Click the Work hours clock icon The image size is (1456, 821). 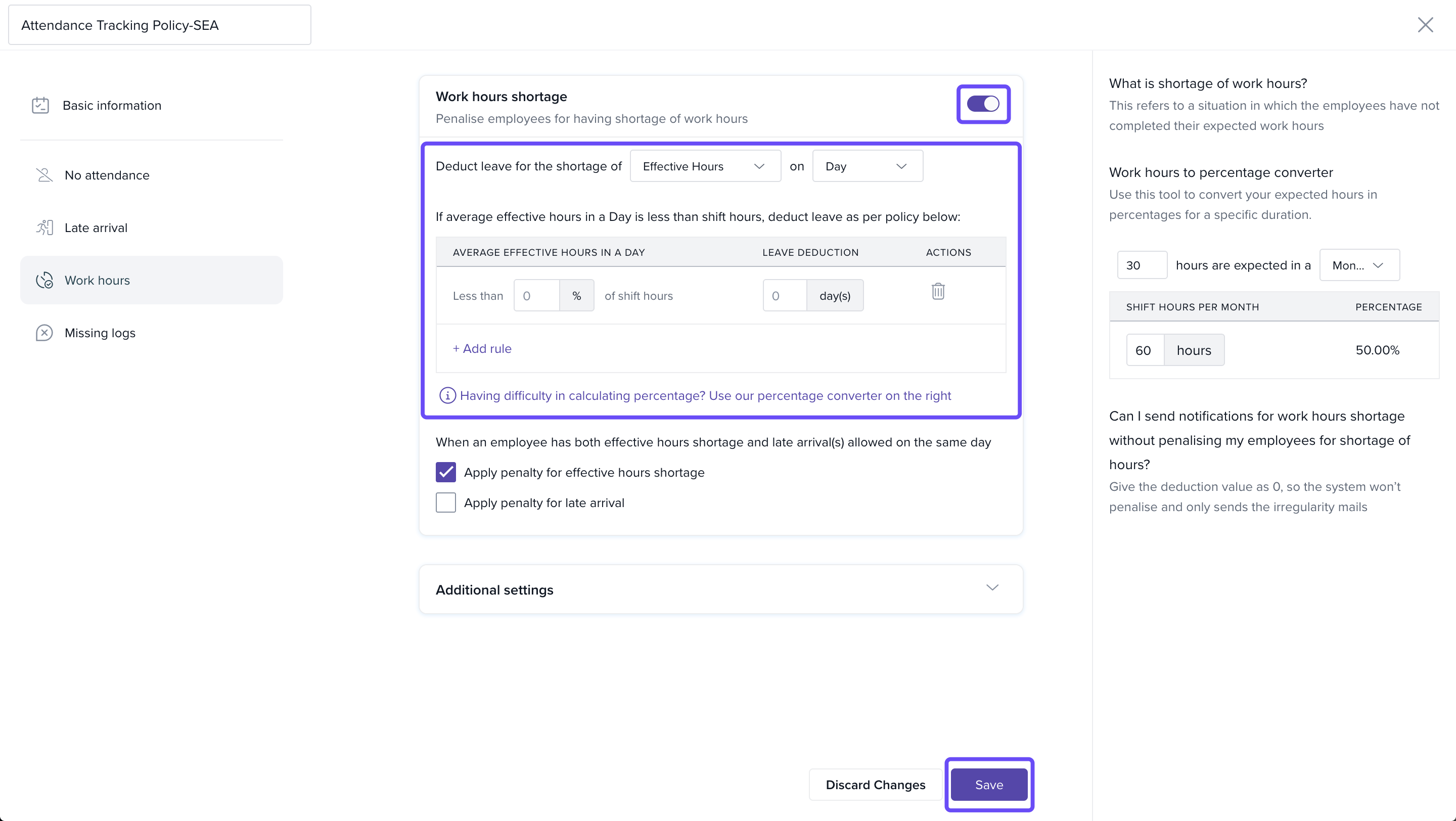tap(44, 280)
